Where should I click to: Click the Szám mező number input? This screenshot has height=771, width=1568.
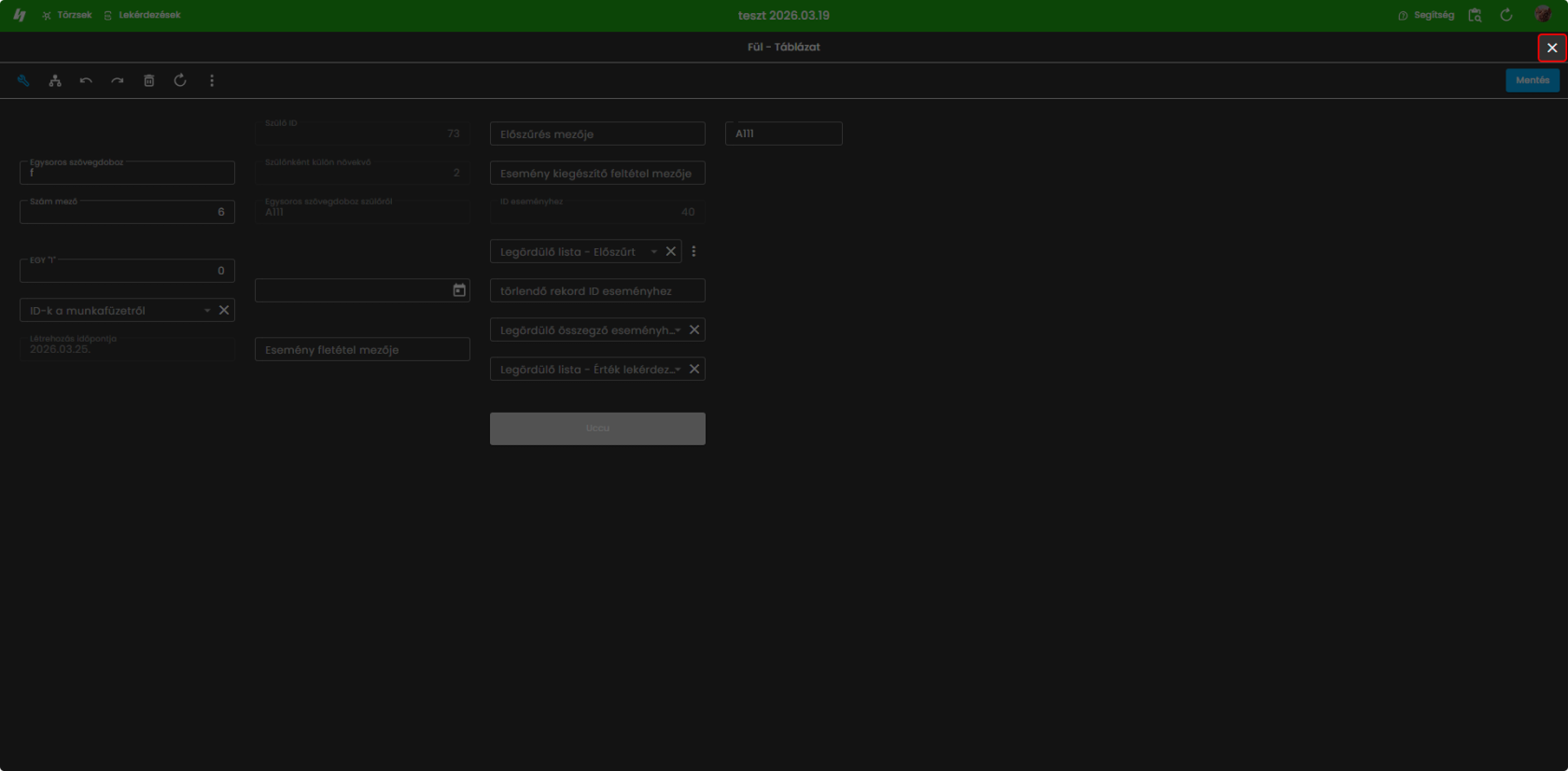point(127,212)
